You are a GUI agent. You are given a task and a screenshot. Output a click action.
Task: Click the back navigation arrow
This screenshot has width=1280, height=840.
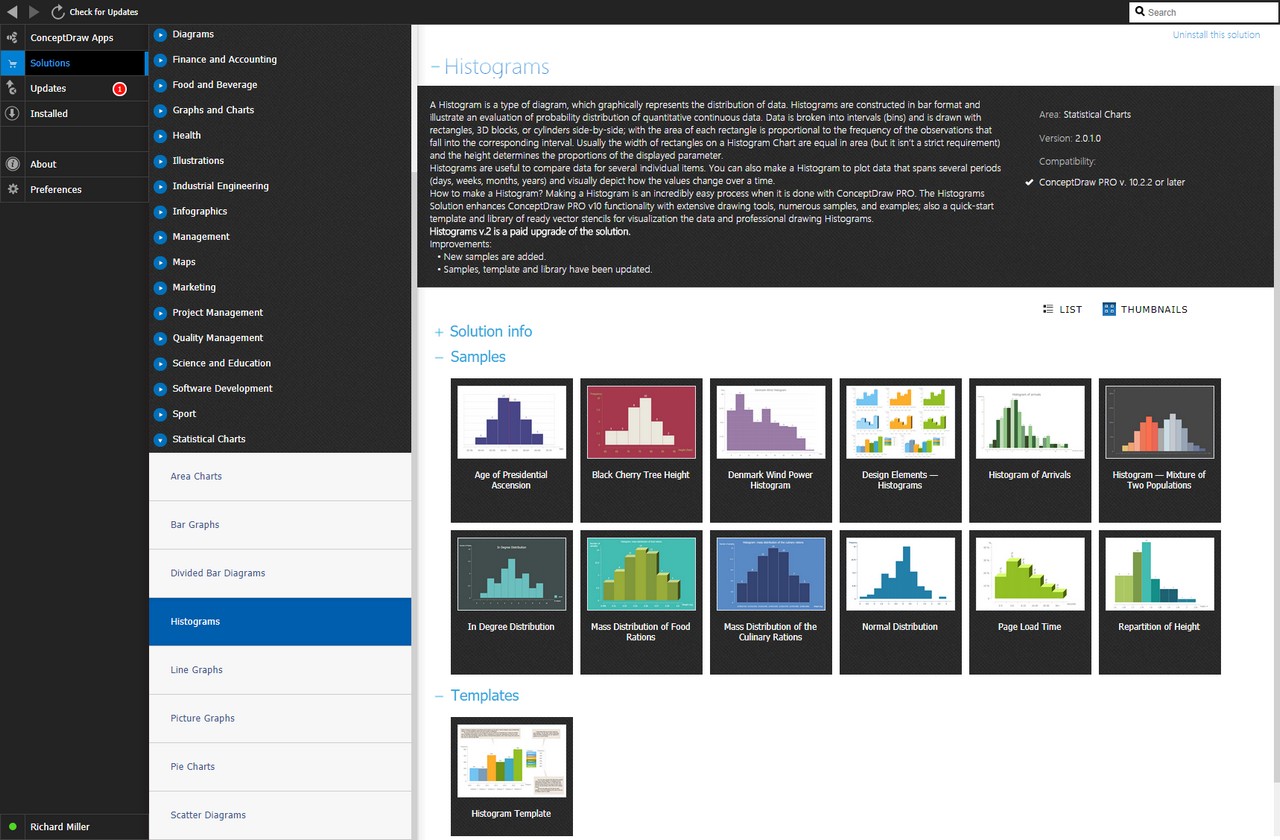pos(12,12)
